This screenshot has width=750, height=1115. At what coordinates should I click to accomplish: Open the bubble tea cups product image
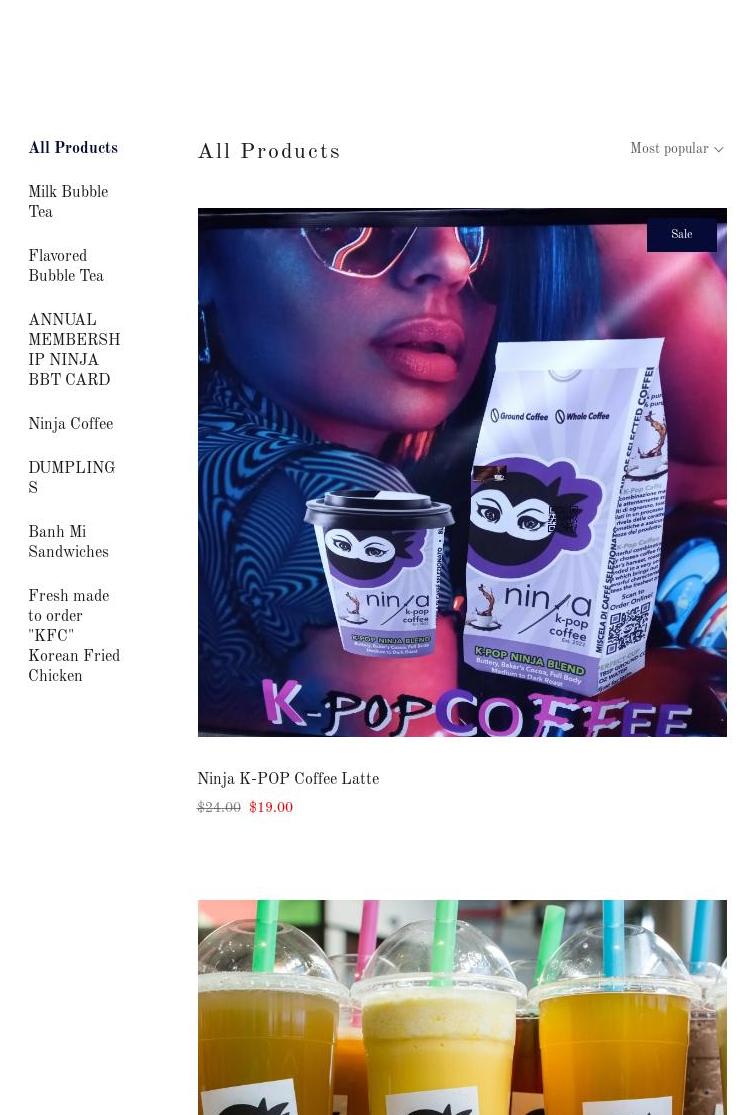coord(462,1007)
